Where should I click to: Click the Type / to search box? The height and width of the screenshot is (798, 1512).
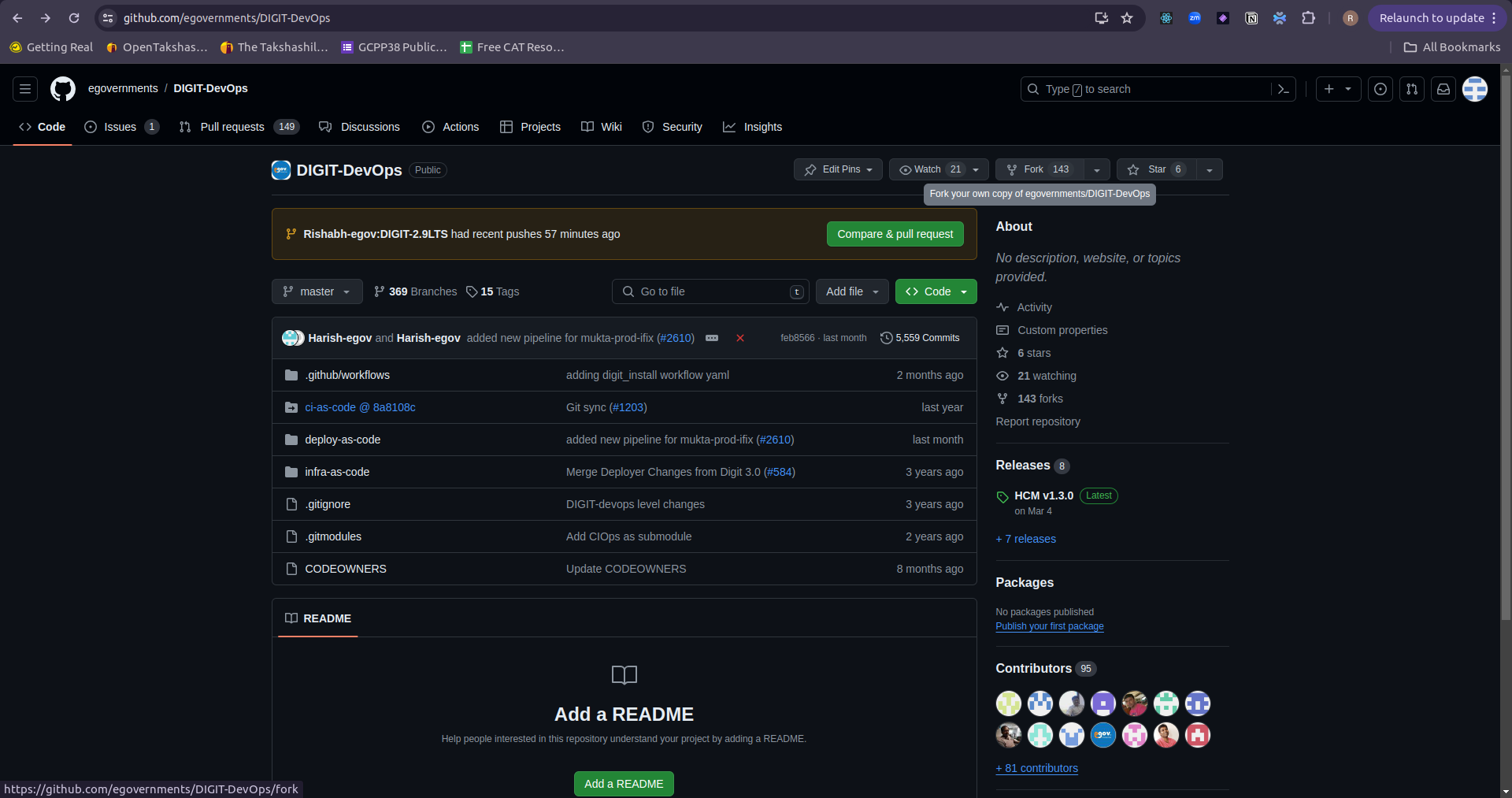coord(1146,89)
